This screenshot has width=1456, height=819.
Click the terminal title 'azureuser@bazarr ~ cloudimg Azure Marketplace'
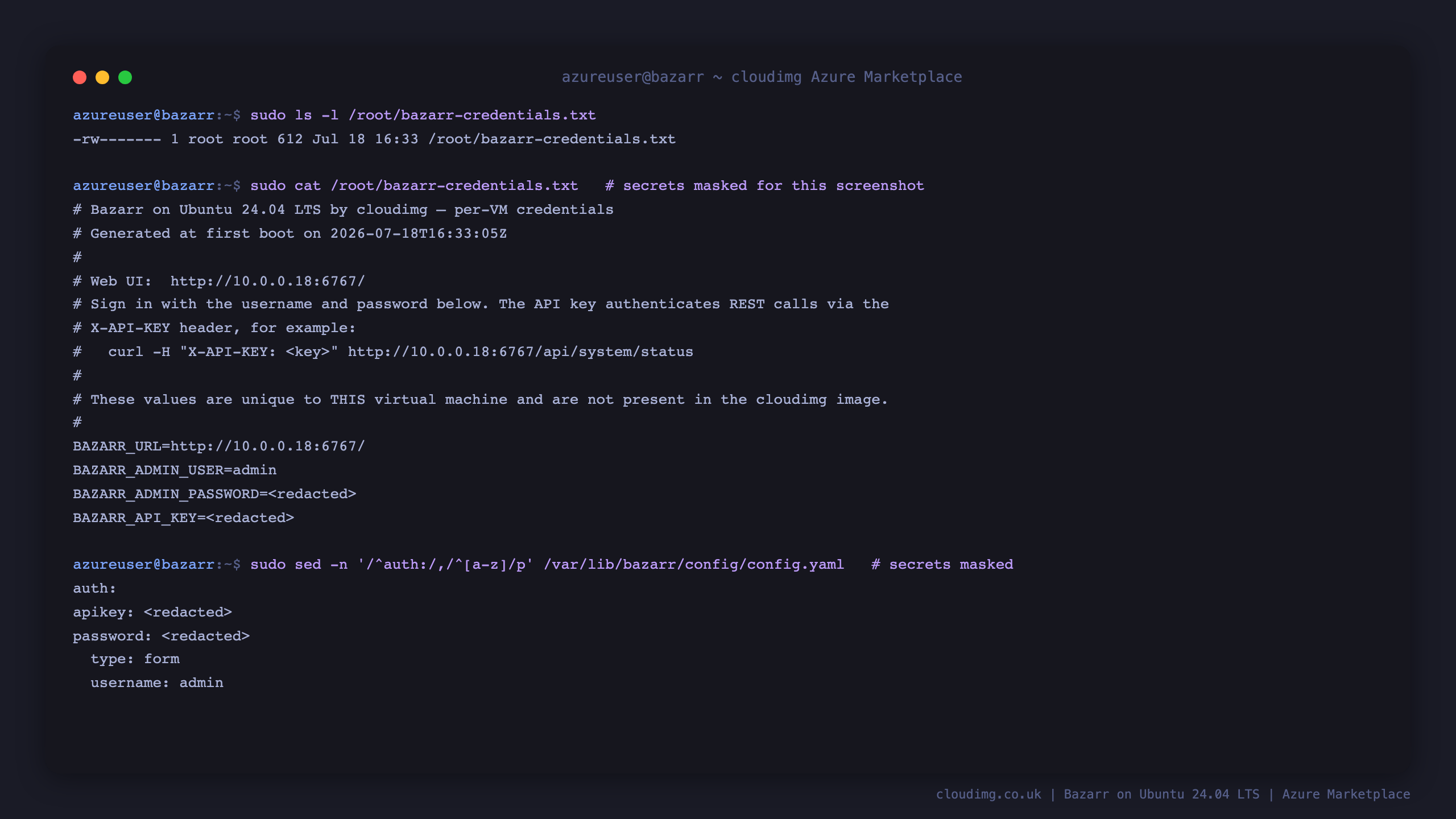pyautogui.click(x=762, y=77)
